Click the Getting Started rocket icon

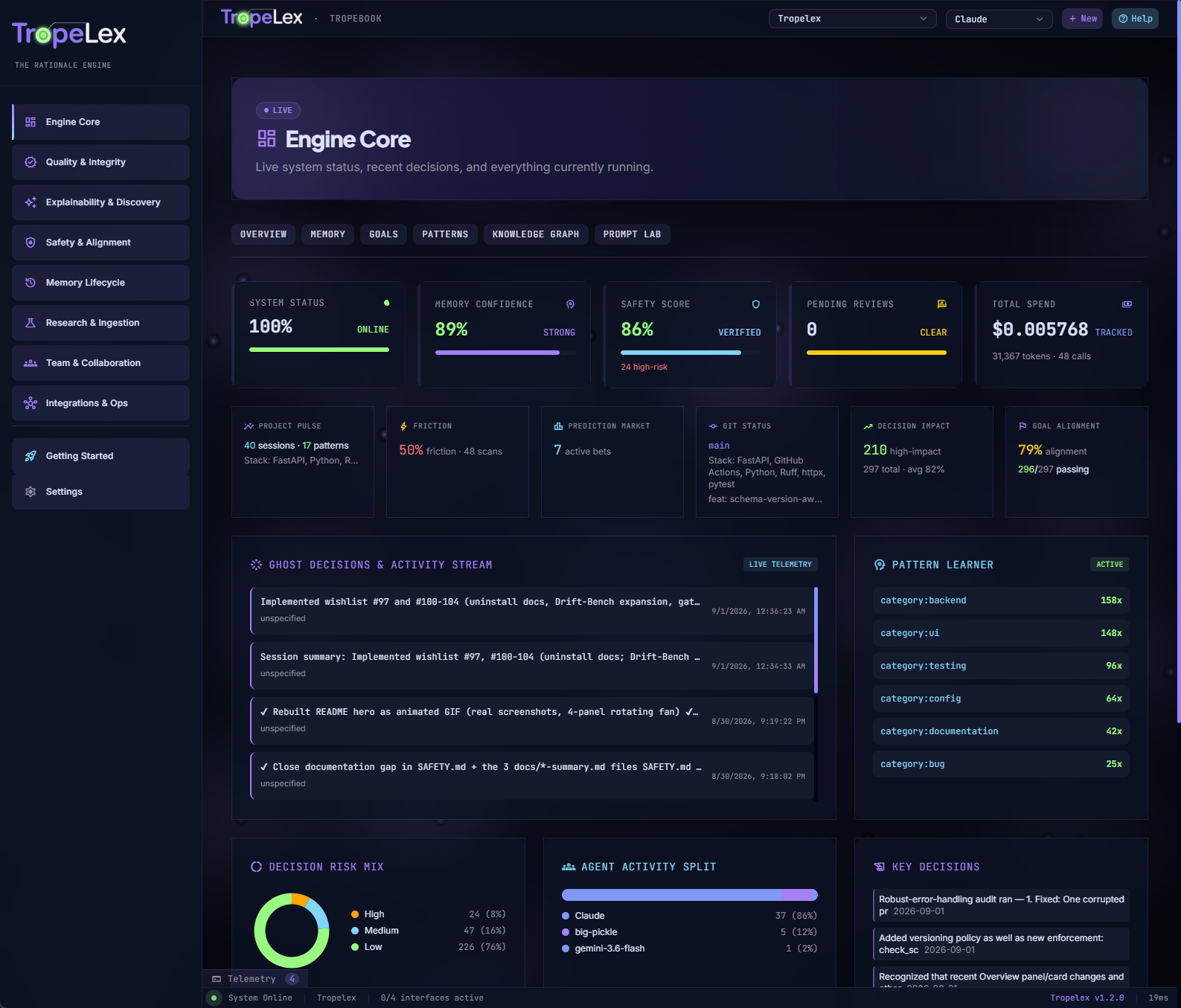click(x=31, y=456)
